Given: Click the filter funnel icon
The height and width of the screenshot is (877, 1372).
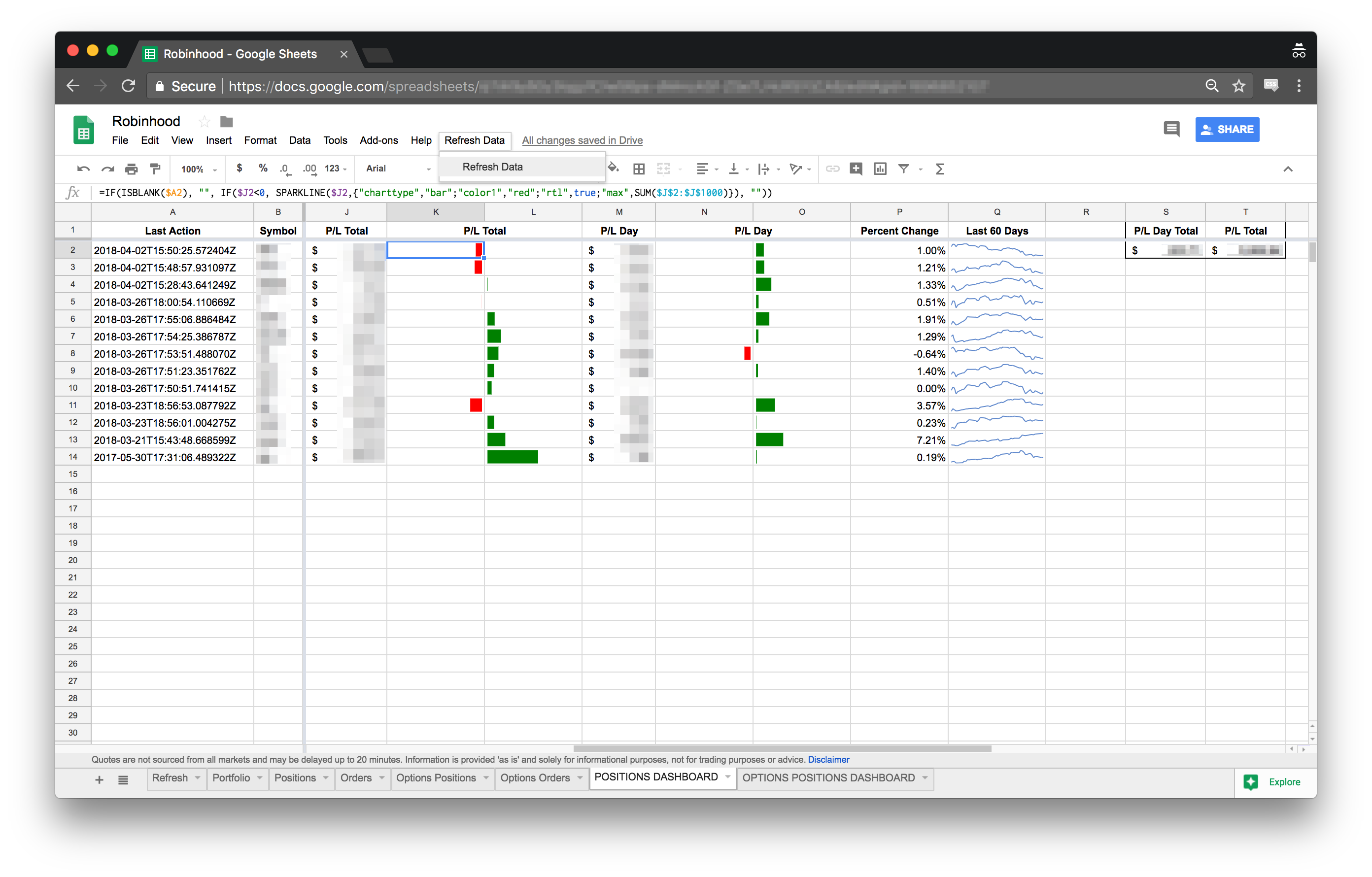Looking at the screenshot, I should coord(904,169).
